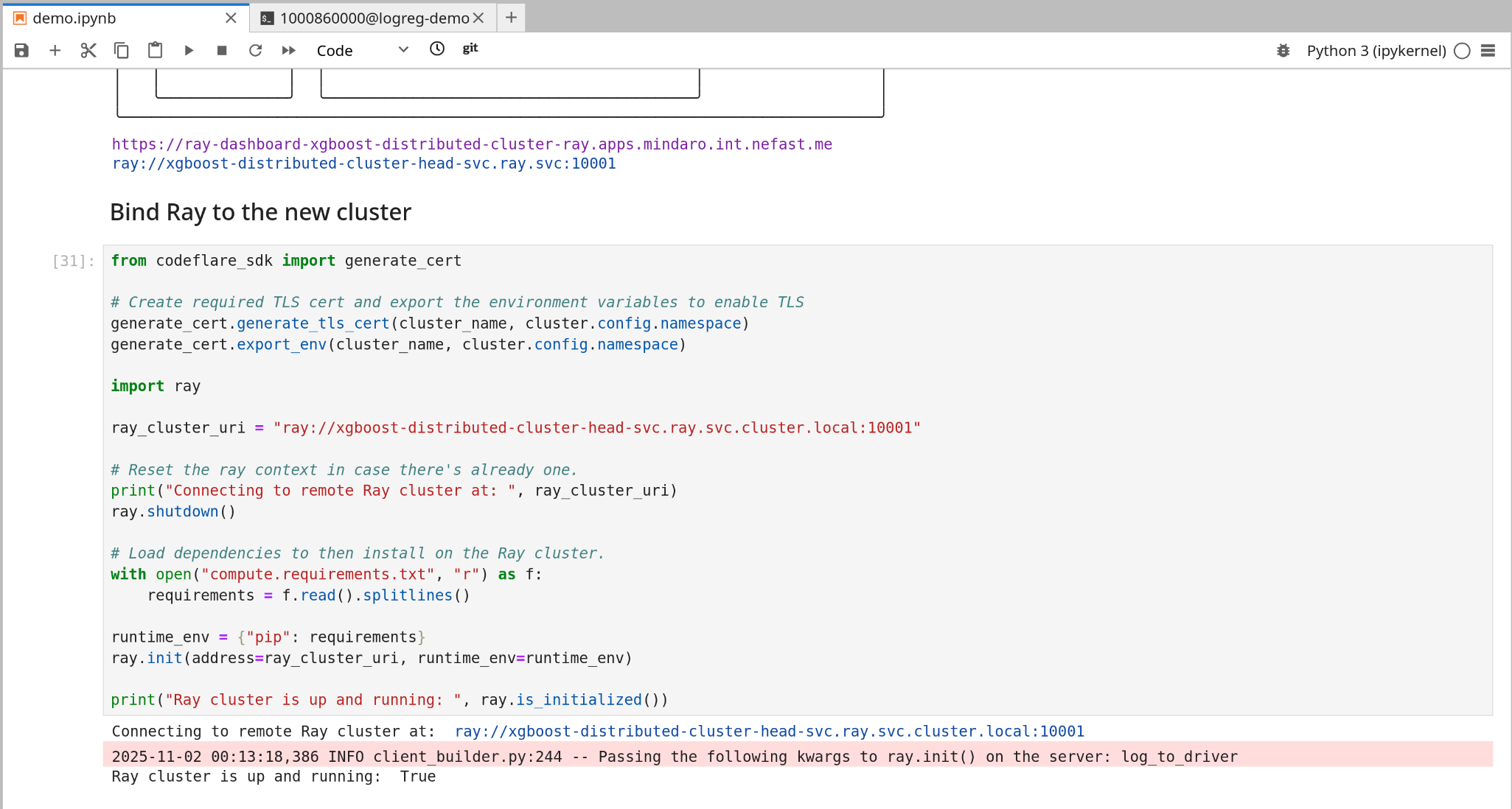Click the kernel status circle indicator

tap(1463, 50)
